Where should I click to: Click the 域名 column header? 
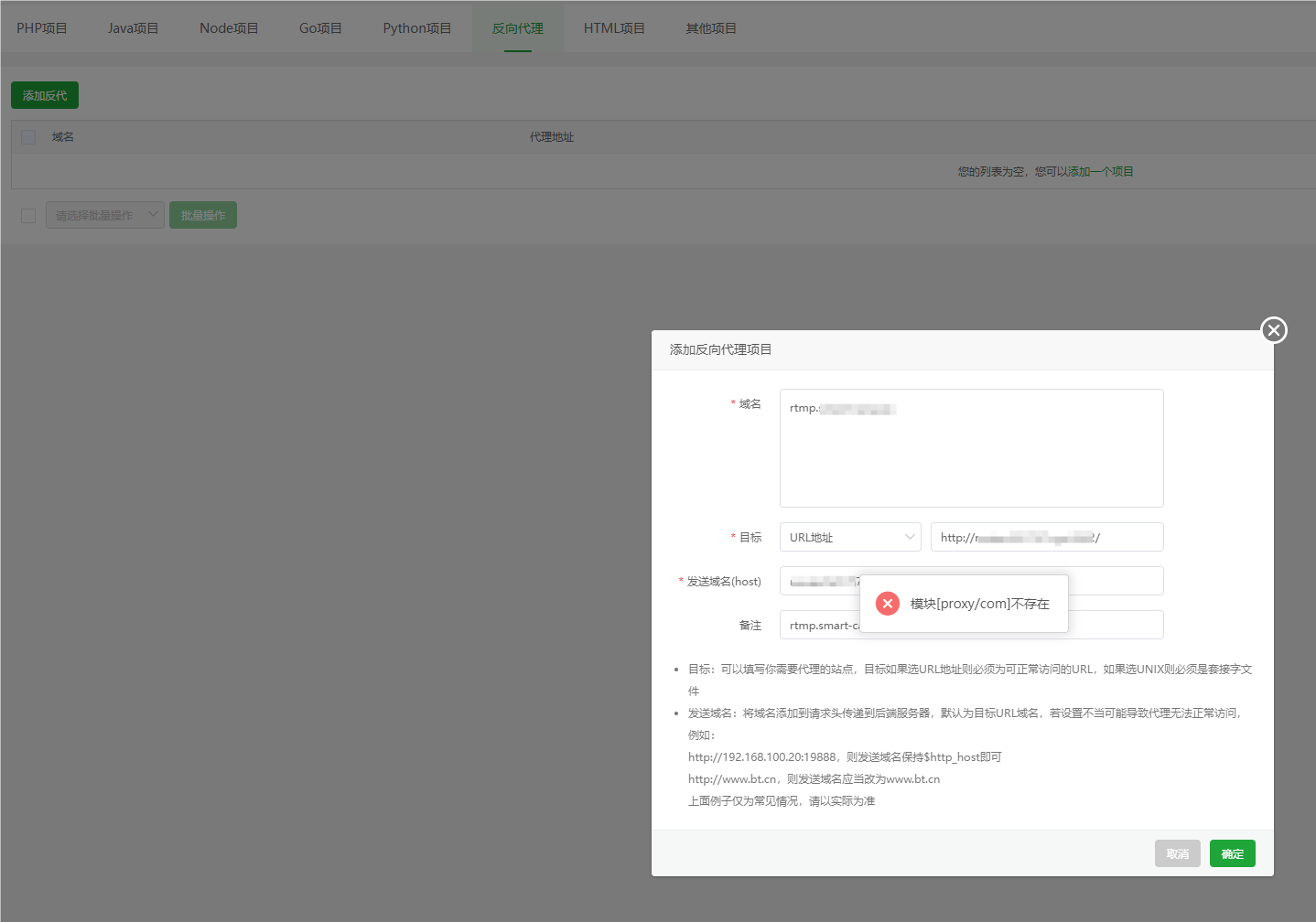point(63,137)
